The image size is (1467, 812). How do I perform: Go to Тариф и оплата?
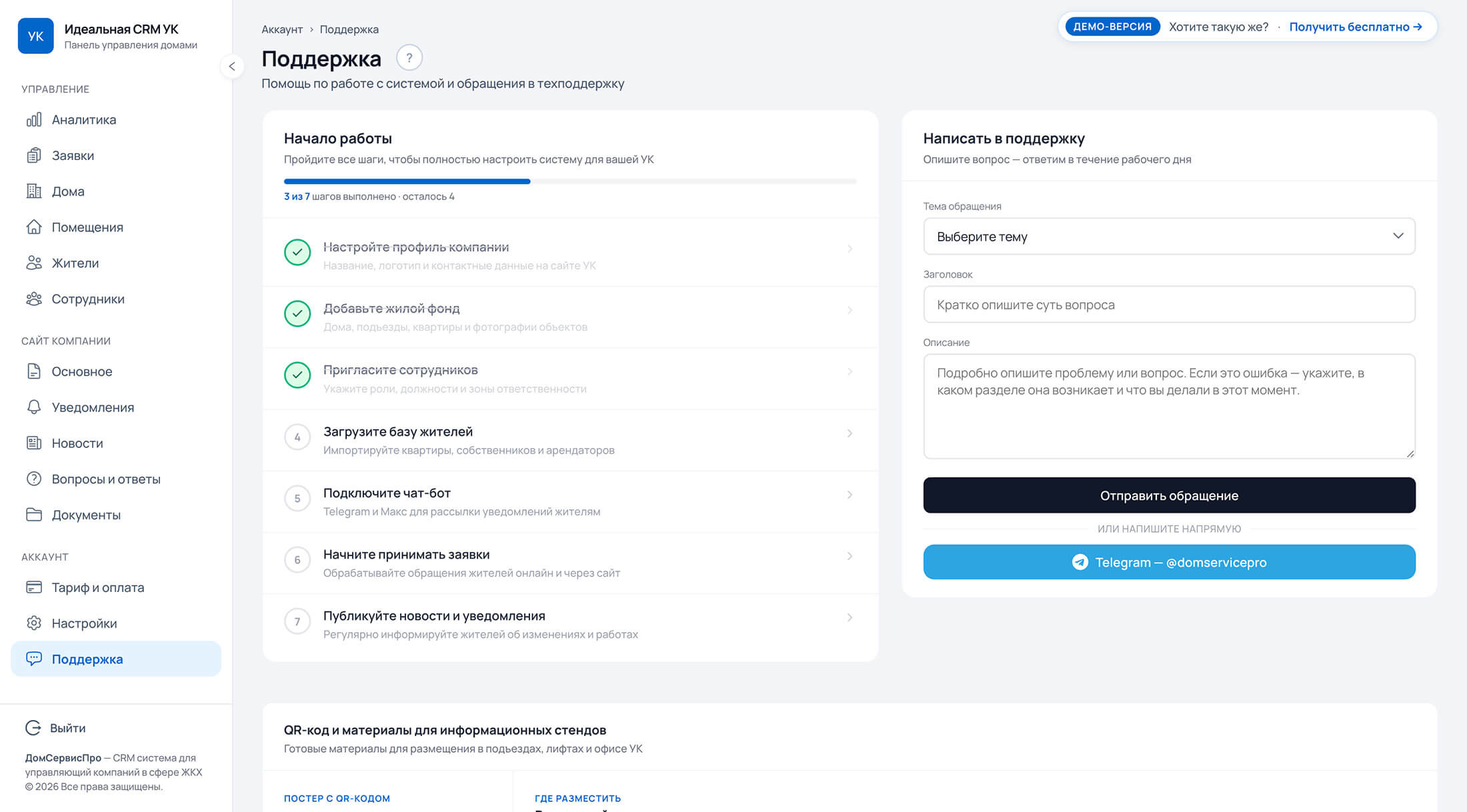[116, 587]
